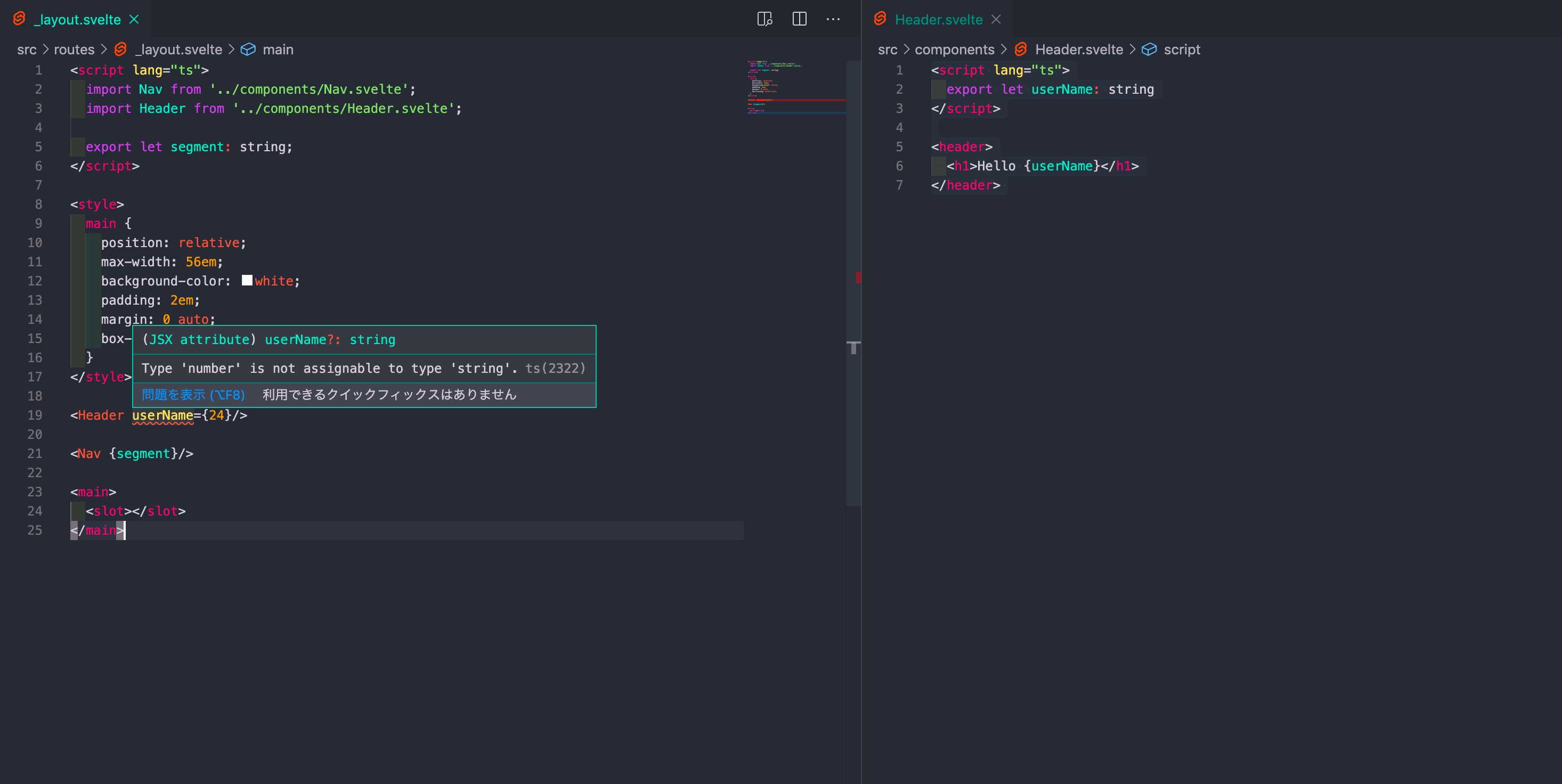This screenshot has height=784, width=1562.
Task: Select the _layout.svelte editor tab
Action: point(78,19)
